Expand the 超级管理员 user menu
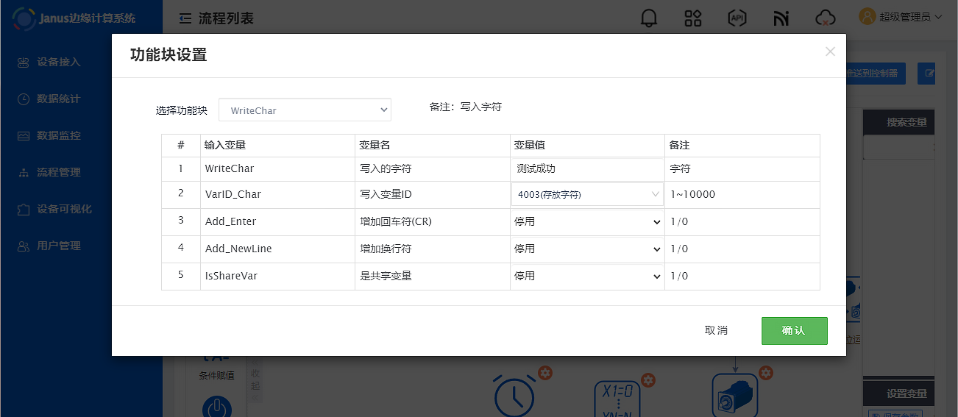Screen dimensions: 958x417 click(901, 17)
